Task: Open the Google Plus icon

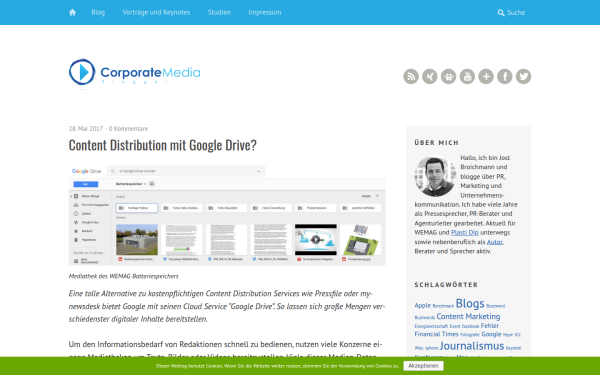Action: pyautogui.click(x=486, y=76)
